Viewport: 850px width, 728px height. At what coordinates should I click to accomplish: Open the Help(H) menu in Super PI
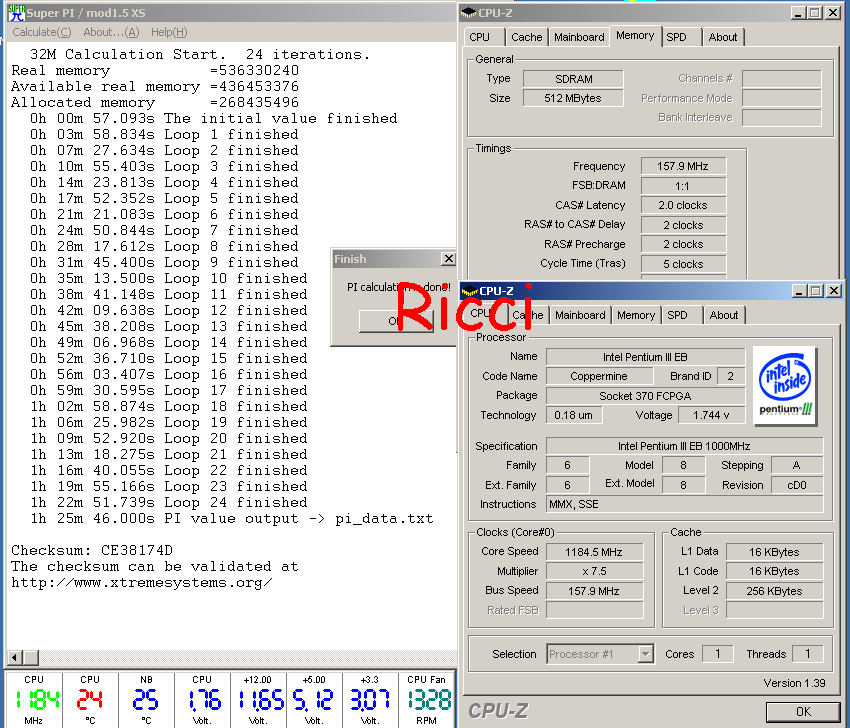point(169,32)
